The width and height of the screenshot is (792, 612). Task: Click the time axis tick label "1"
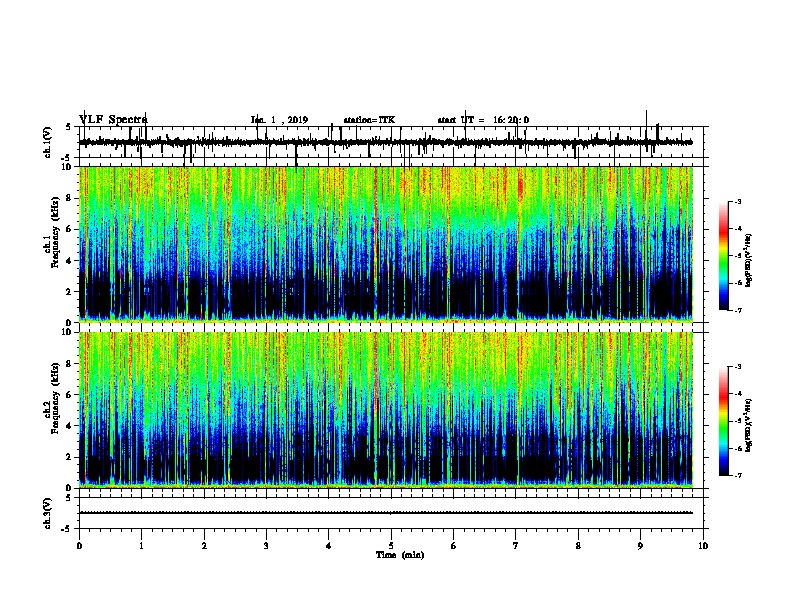point(141,545)
